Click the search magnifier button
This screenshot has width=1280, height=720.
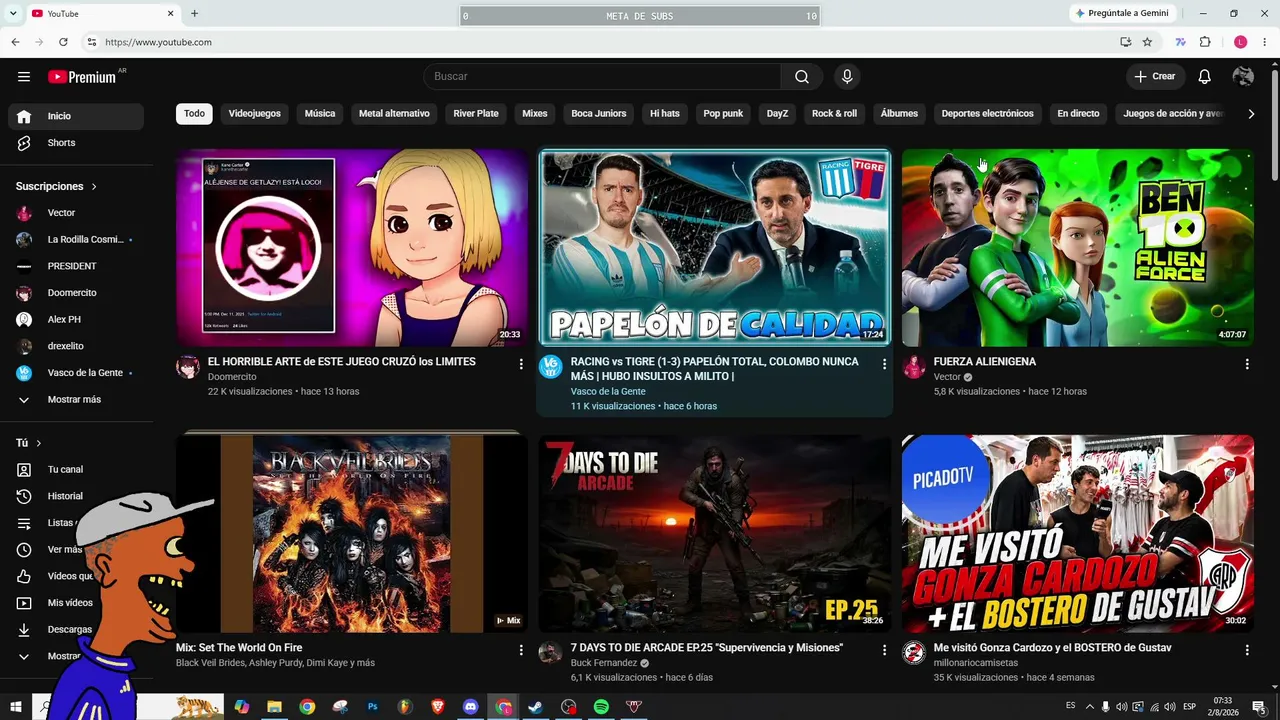tap(802, 77)
